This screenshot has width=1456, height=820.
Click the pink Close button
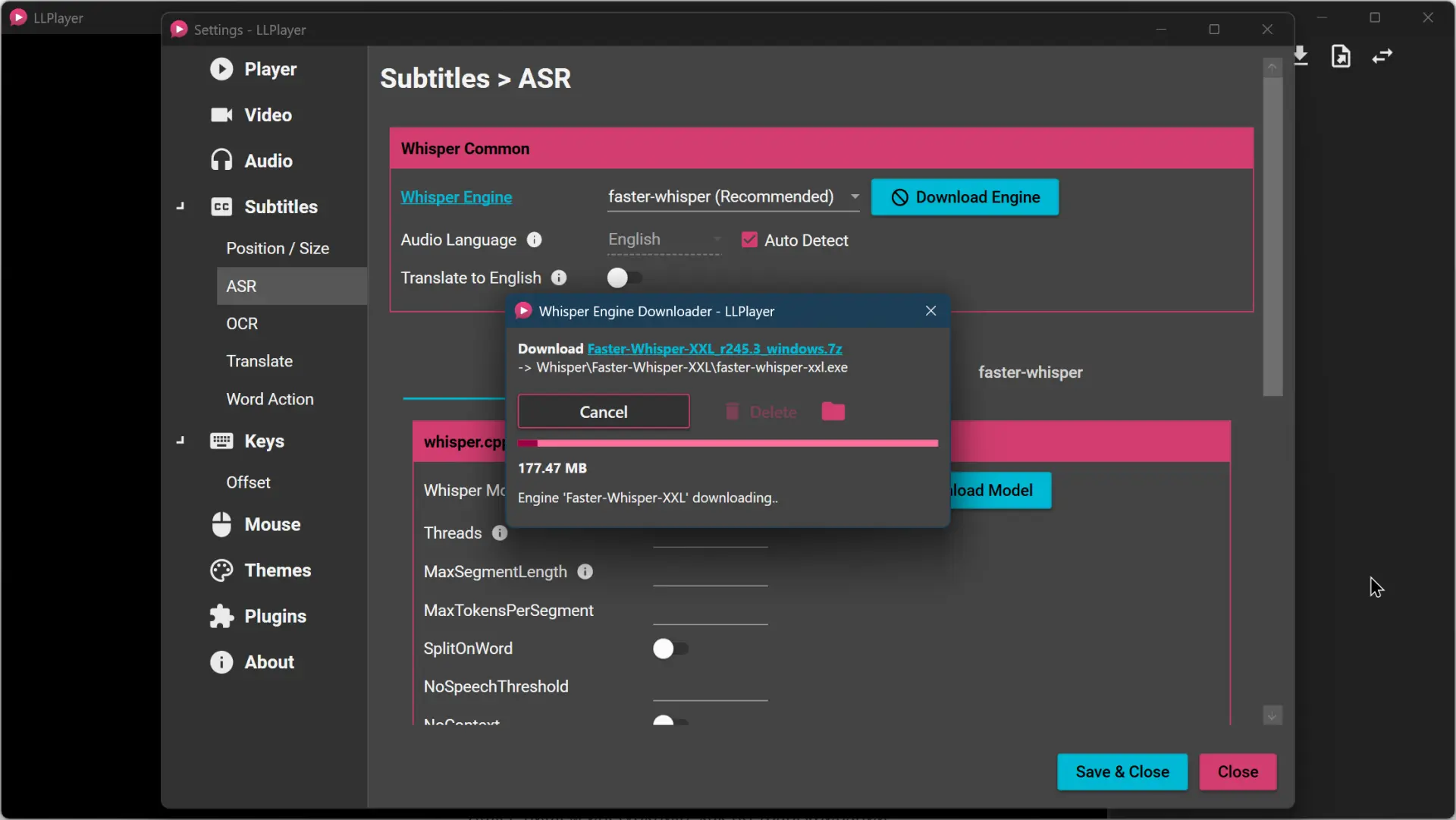coord(1238,771)
